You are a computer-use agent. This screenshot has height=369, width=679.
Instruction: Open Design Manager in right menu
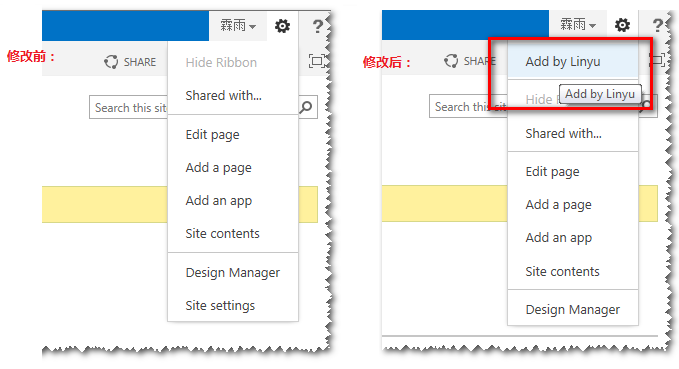point(572,310)
